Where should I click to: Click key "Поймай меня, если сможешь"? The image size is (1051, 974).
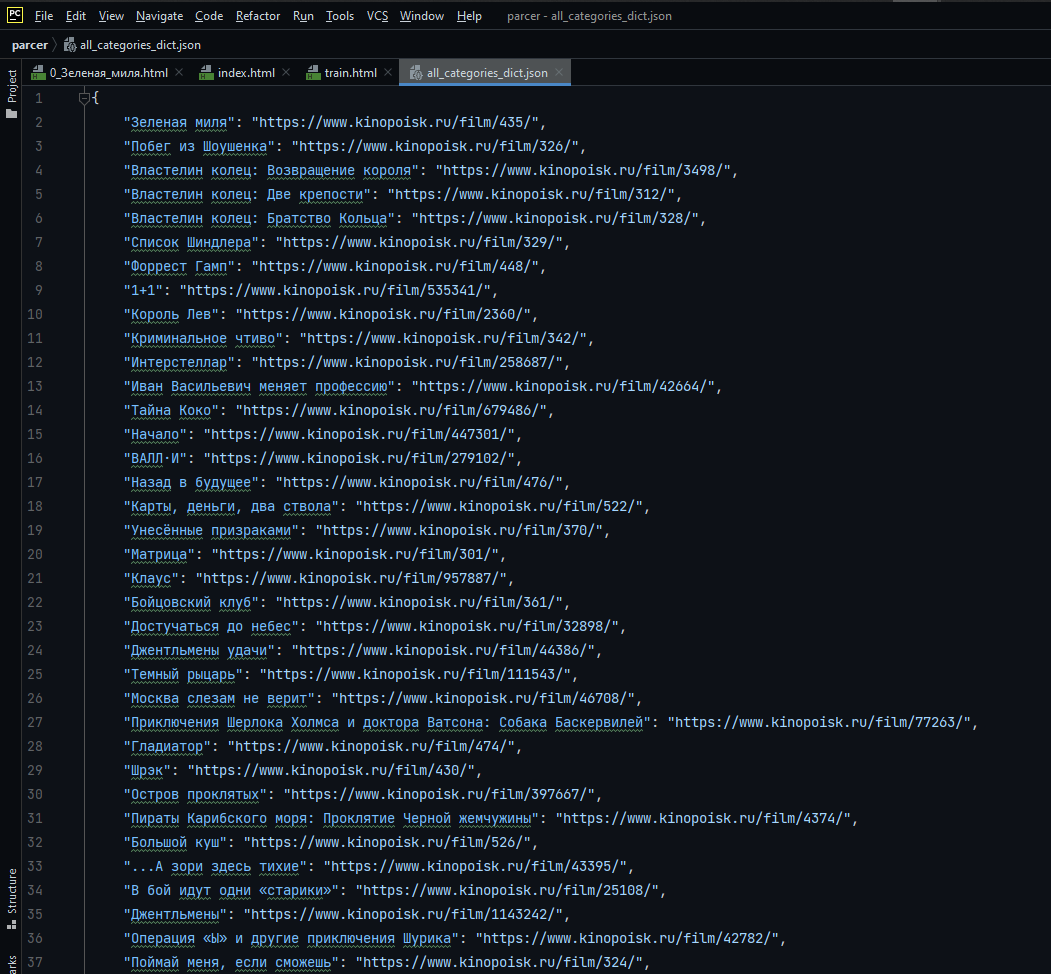click(x=231, y=963)
